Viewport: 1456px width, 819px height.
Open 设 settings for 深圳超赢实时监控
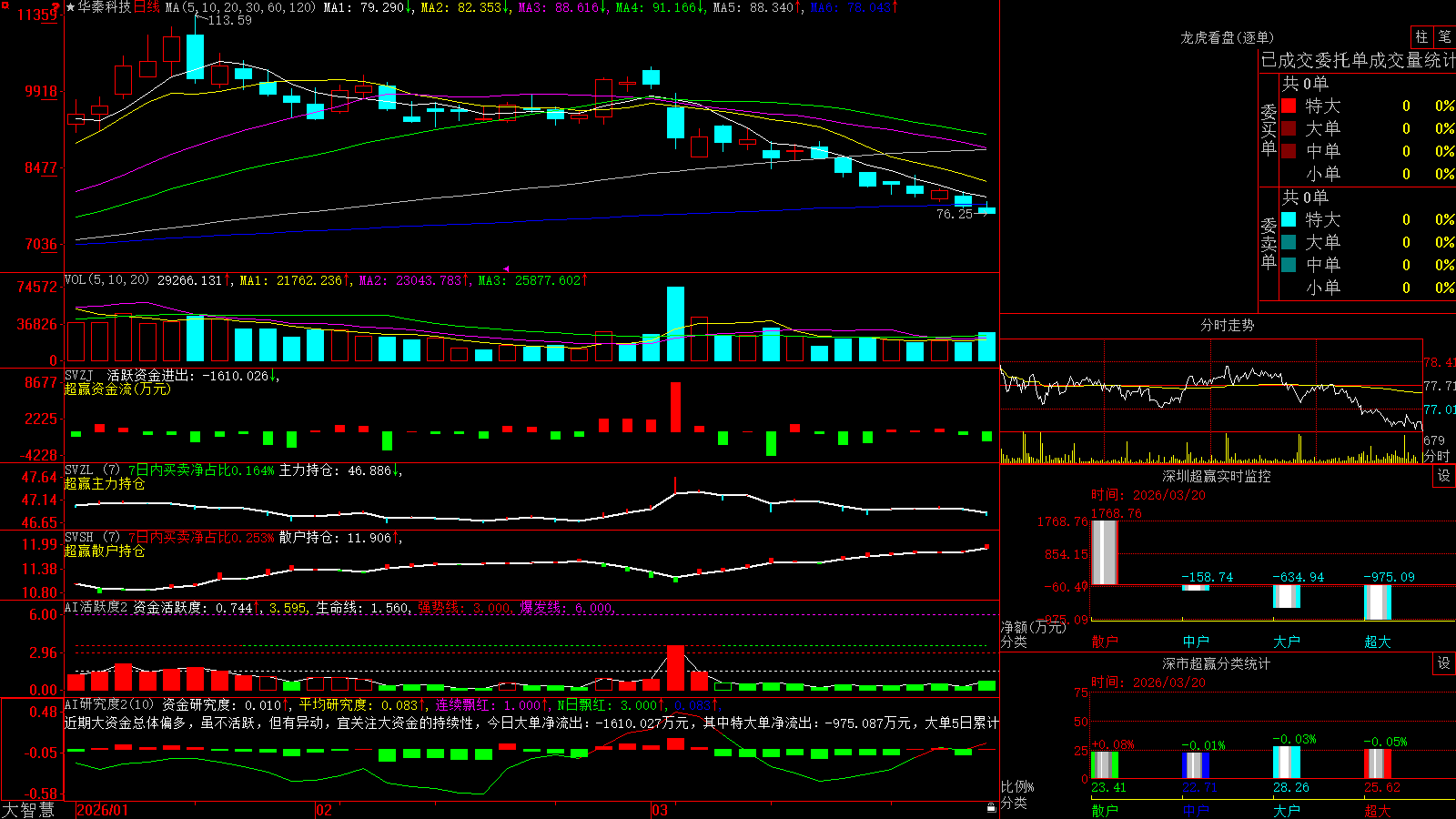point(1444,476)
